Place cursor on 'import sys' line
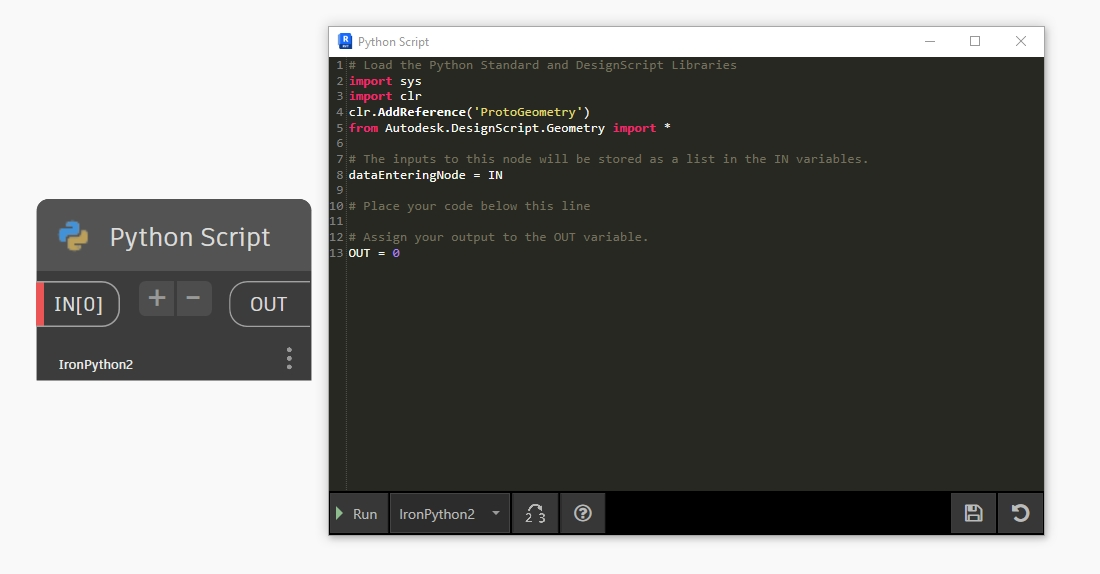1100x574 pixels. (x=385, y=81)
